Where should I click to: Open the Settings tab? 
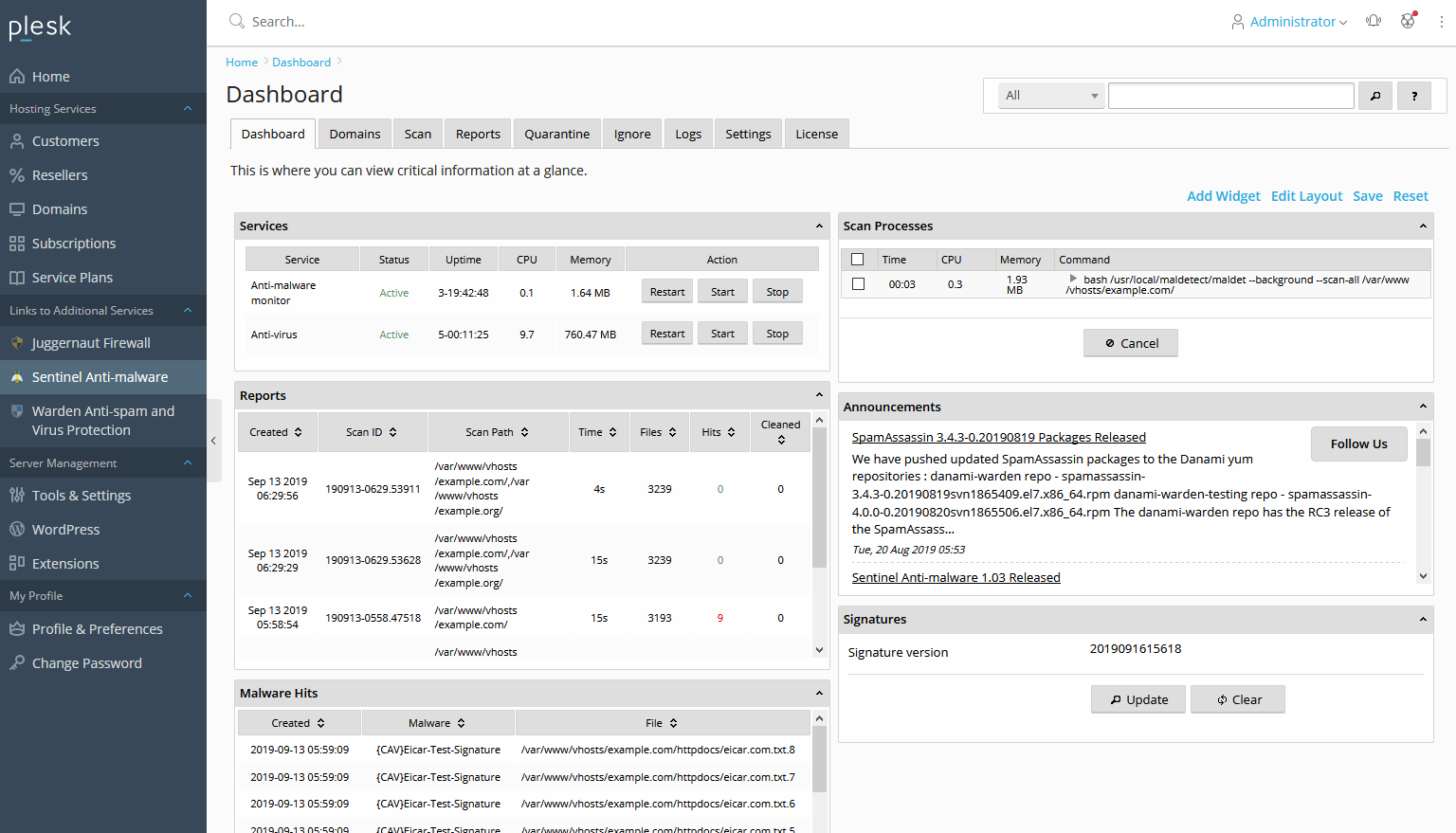[x=748, y=134]
